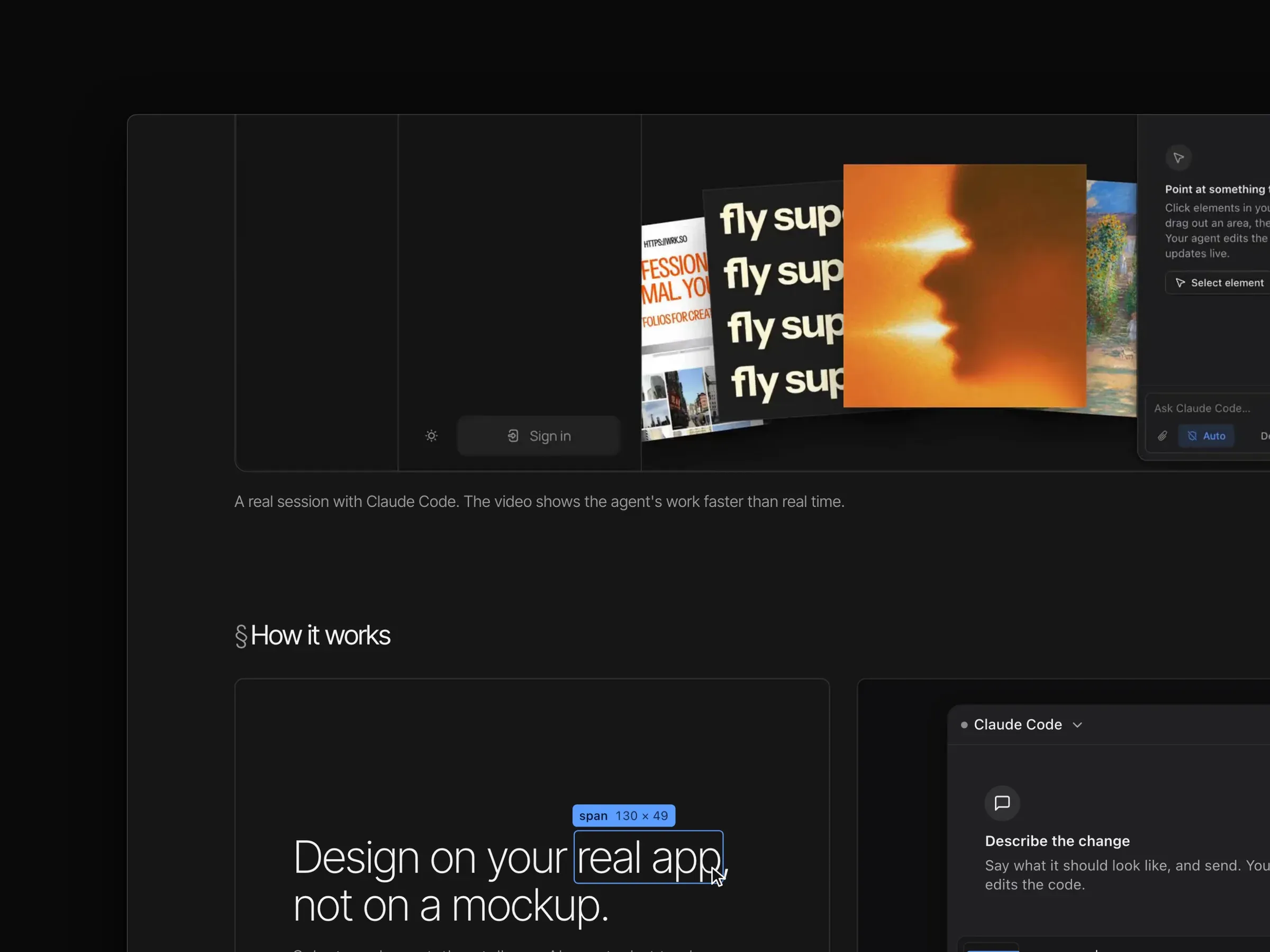Click the not on a mockup headline text

(451, 906)
